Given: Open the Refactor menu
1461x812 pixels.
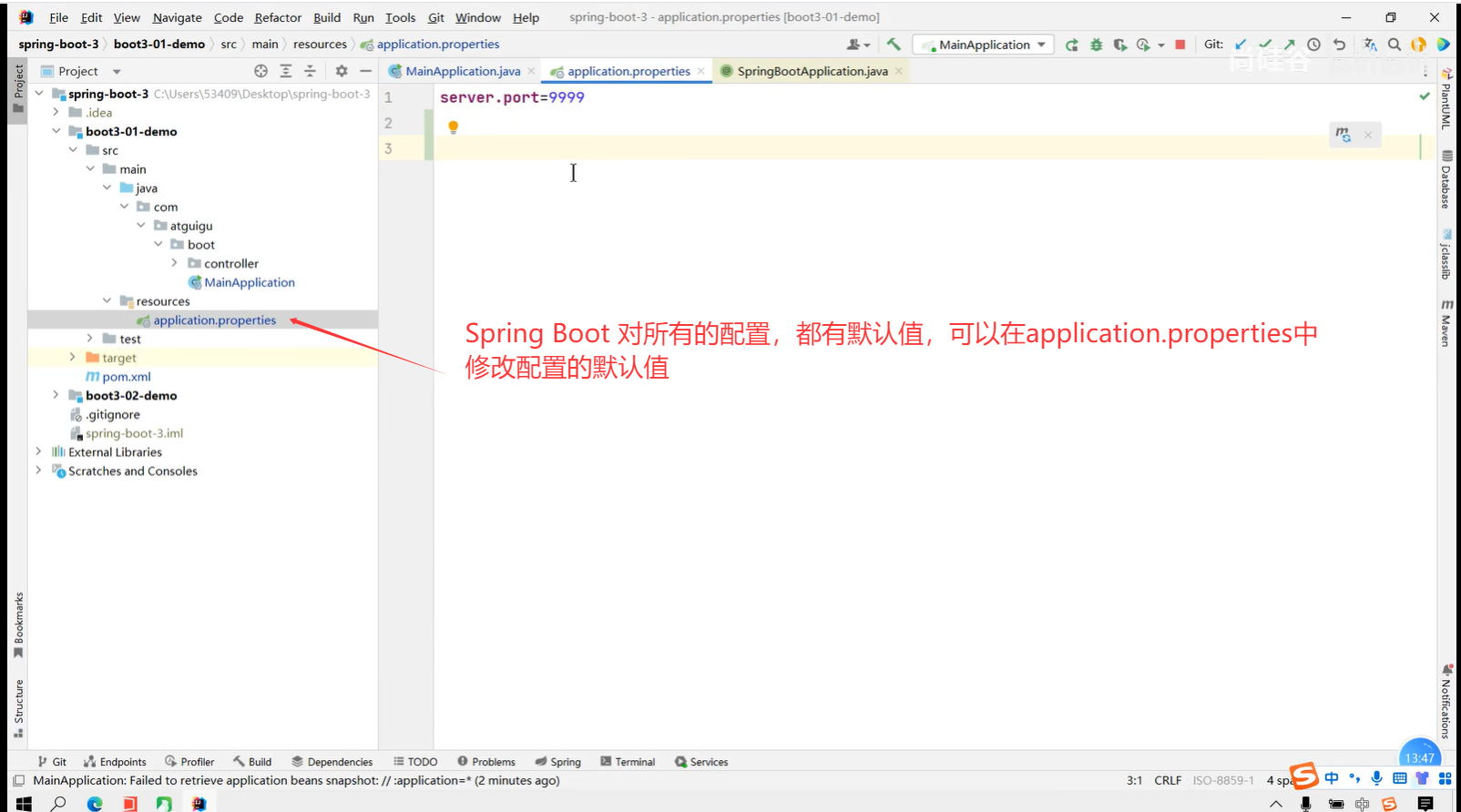Looking at the screenshot, I should (278, 17).
